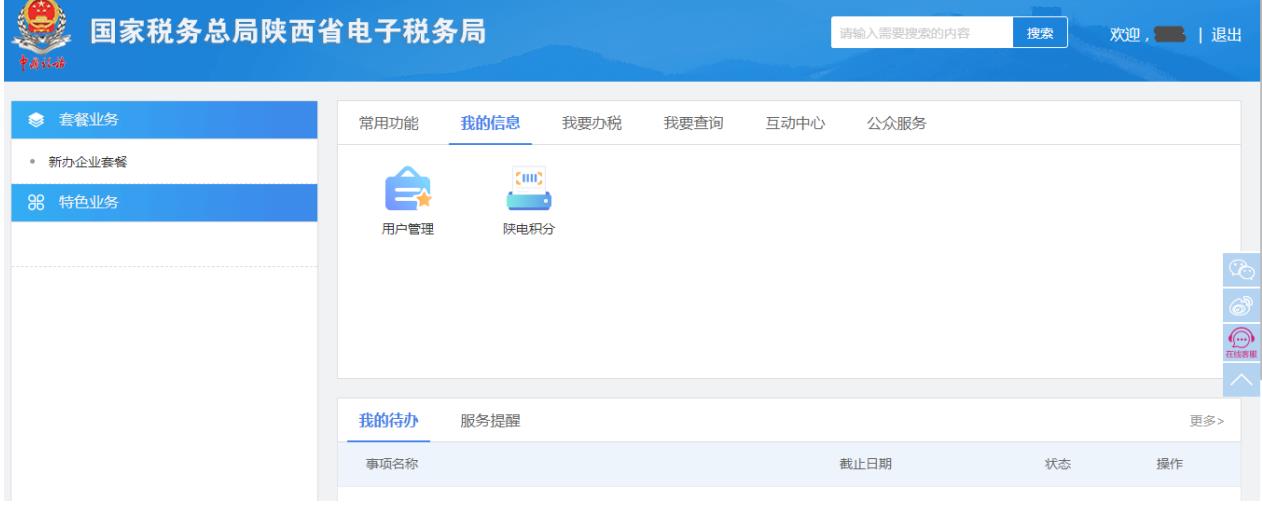1262x518 pixels.
Task: Switch to the 服务提醒 tab
Action: point(490,421)
